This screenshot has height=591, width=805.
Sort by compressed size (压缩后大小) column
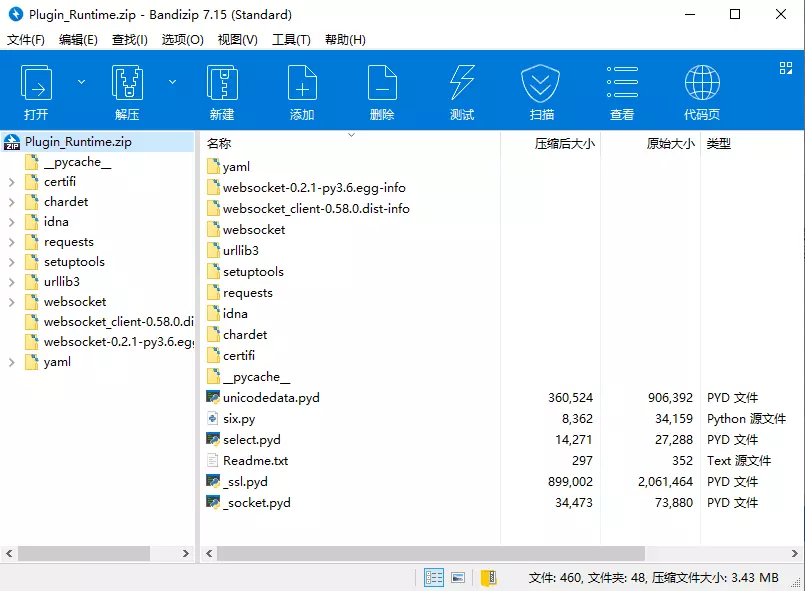click(550, 143)
